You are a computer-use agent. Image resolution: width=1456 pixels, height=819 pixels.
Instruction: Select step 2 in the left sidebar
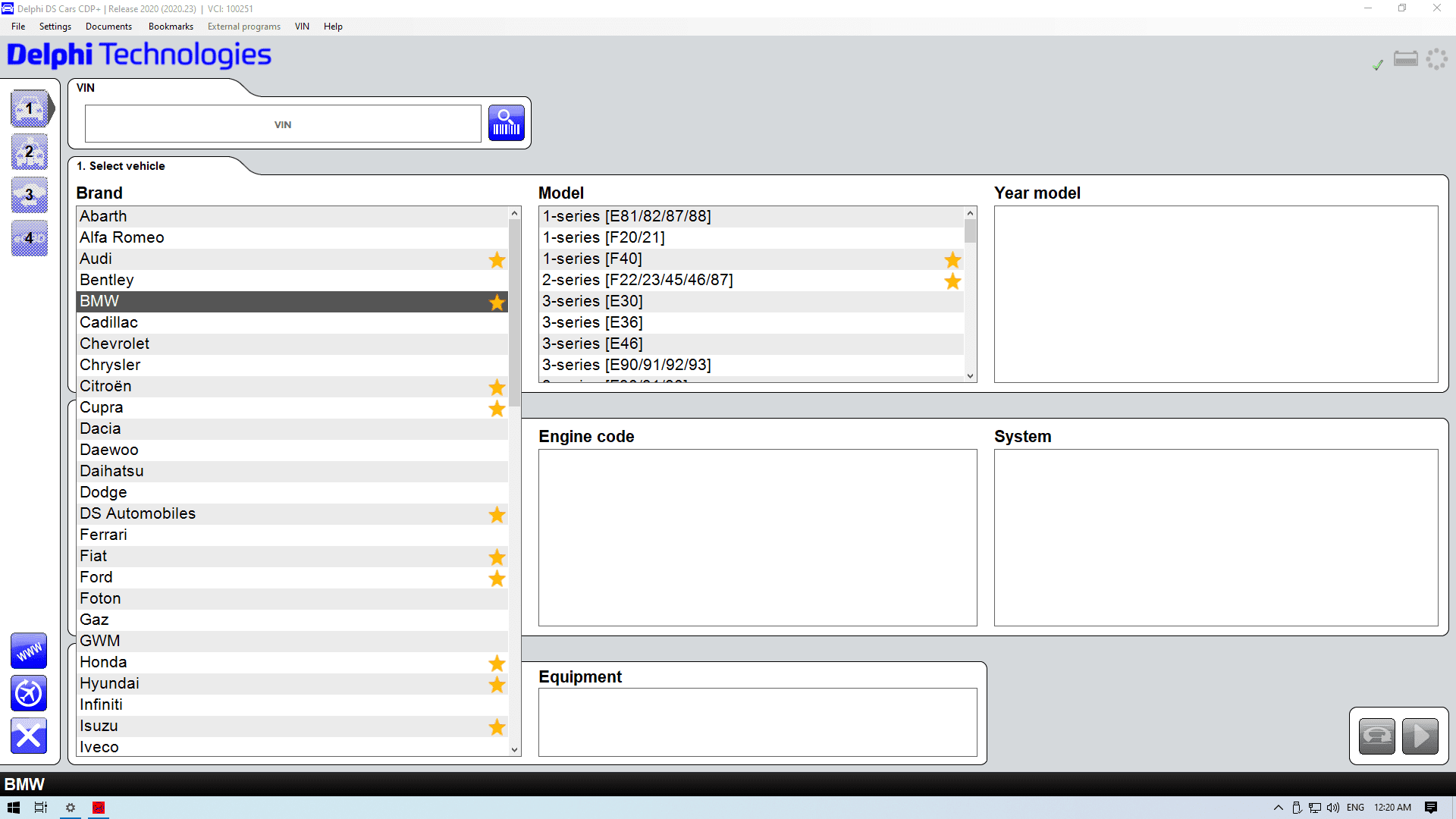[x=29, y=152]
